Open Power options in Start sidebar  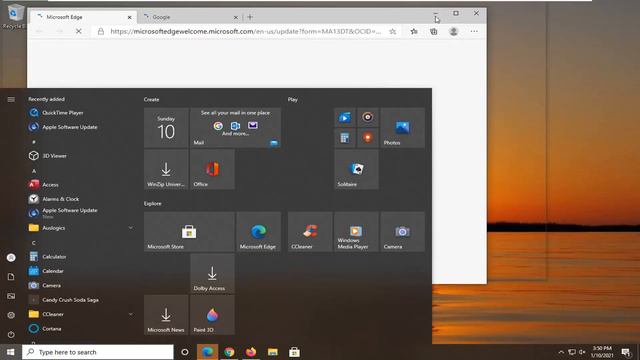point(11,334)
